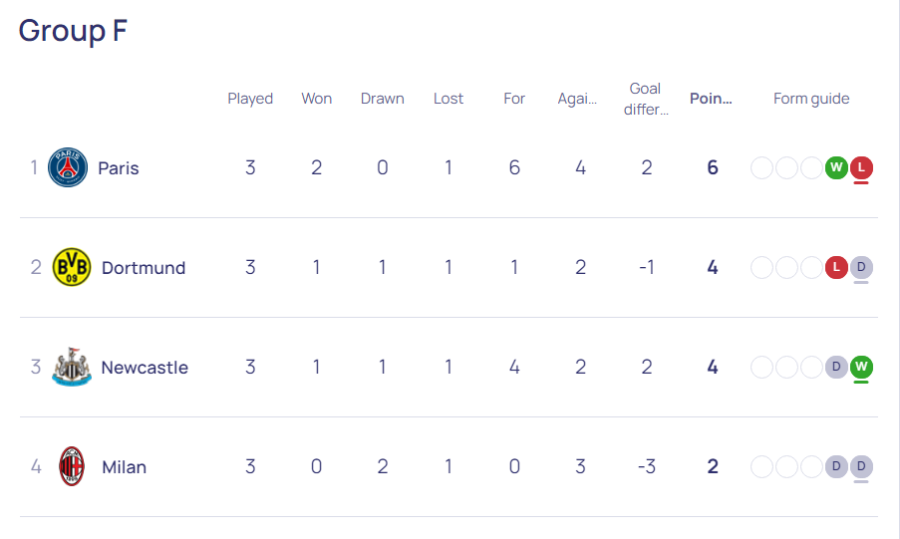Click the Group F heading
Image resolution: width=900 pixels, height=539 pixels.
click(73, 30)
